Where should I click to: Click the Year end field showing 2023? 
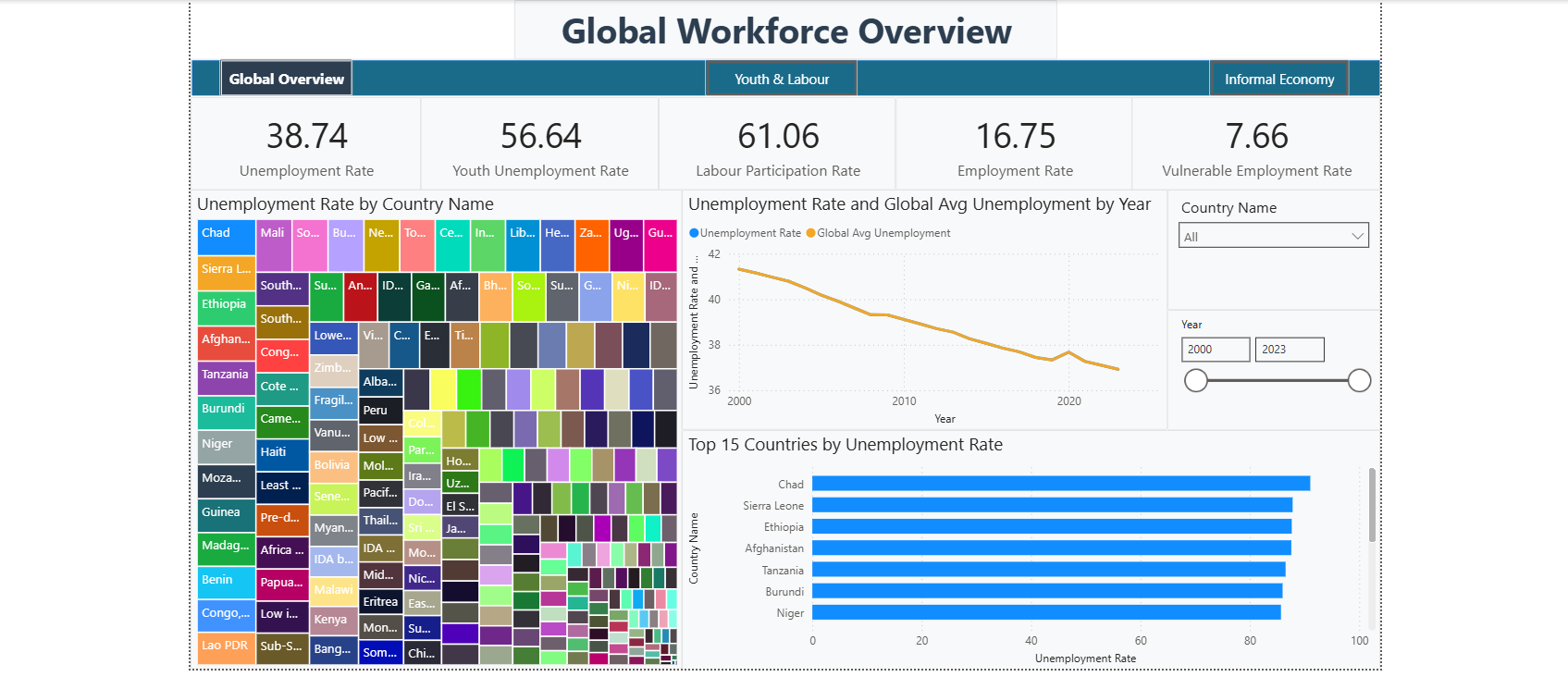1290,349
